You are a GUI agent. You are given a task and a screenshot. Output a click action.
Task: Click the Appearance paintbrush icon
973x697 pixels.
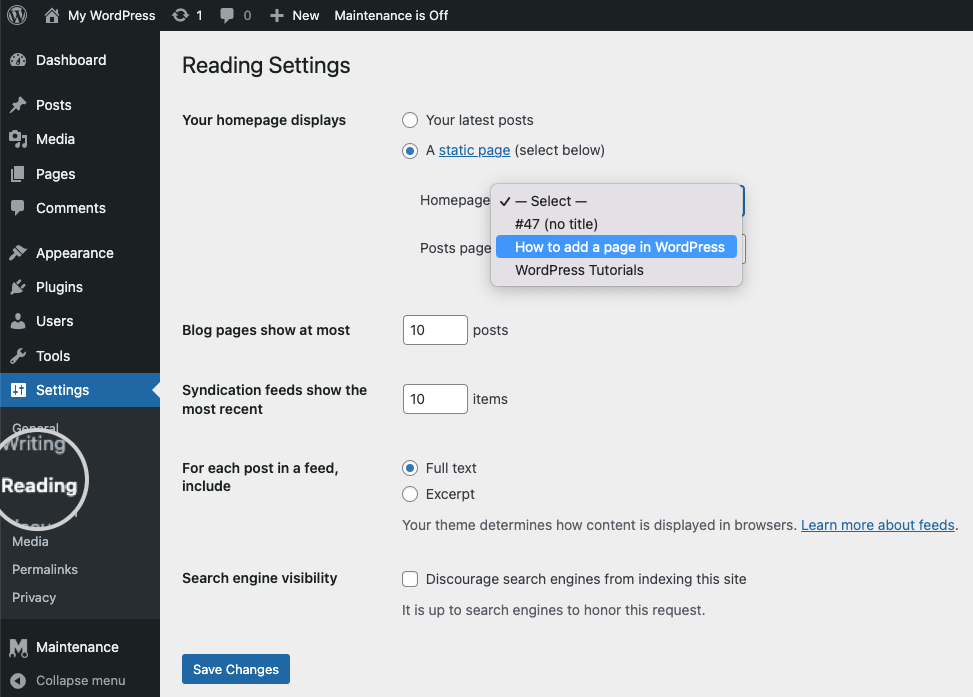18,253
